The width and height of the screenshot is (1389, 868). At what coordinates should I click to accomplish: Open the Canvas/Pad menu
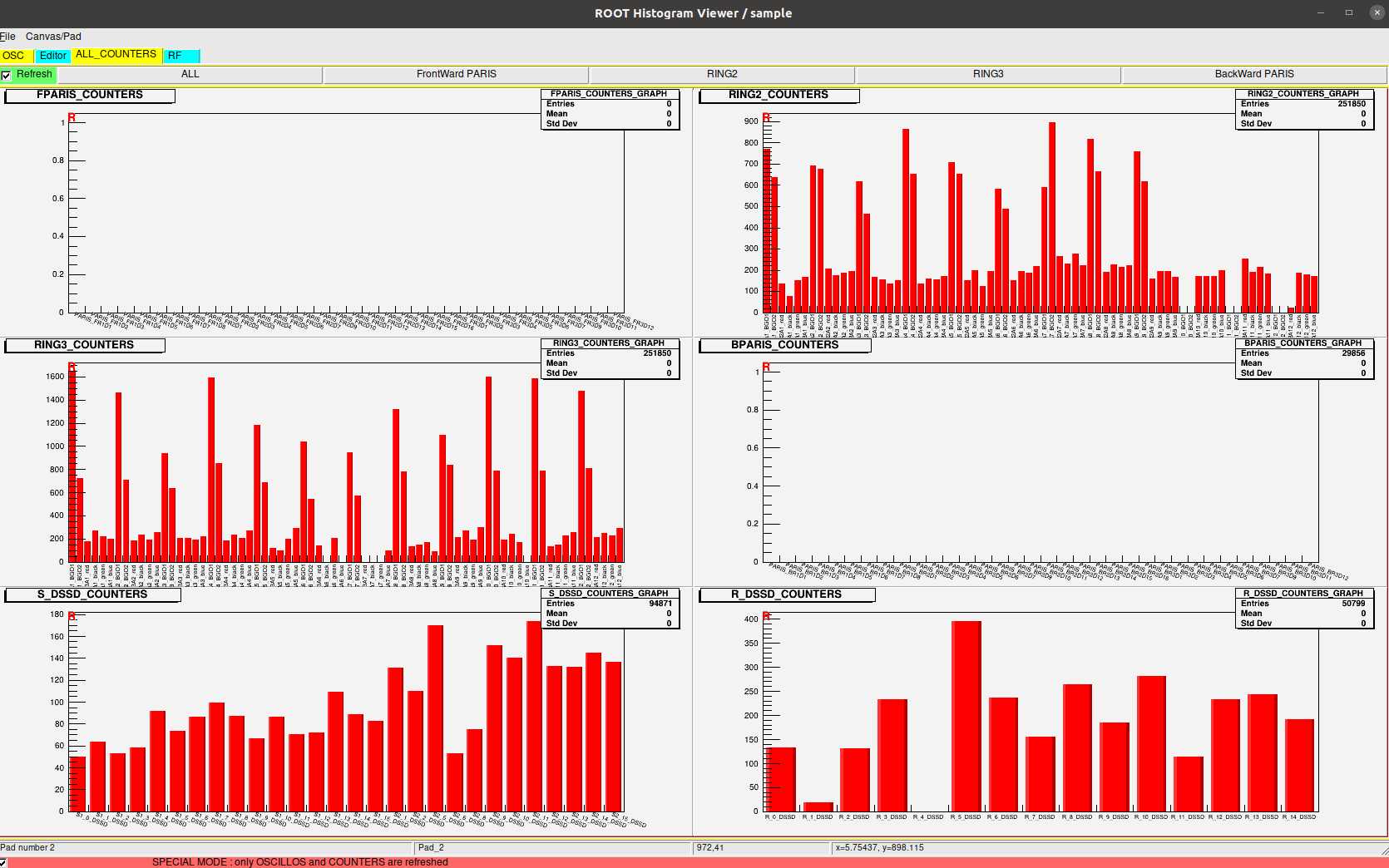point(53,37)
